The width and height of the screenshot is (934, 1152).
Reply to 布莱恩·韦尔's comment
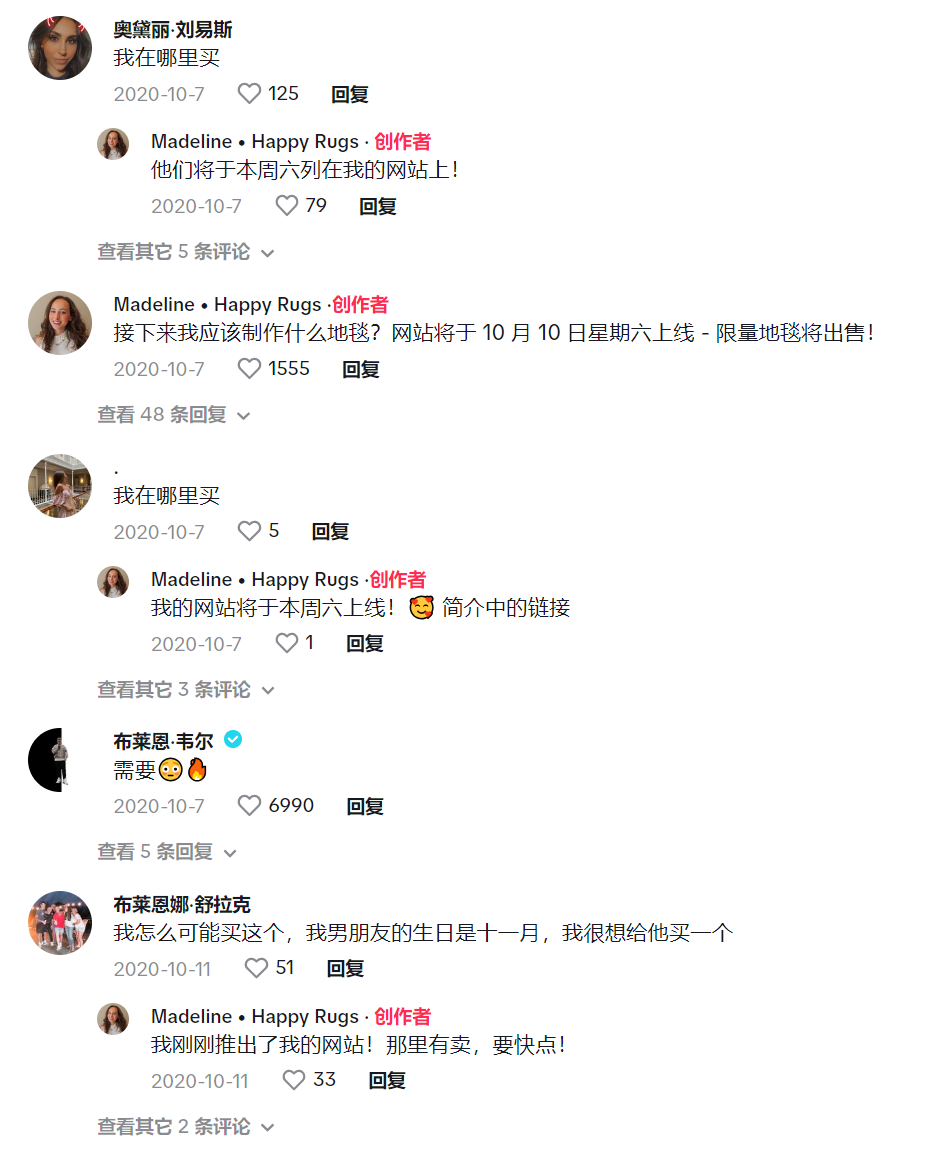point(365,806)
